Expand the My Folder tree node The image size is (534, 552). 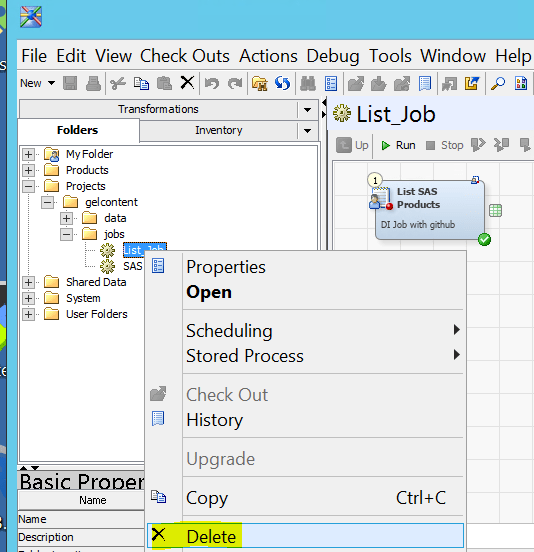click(x=29, y=154)
